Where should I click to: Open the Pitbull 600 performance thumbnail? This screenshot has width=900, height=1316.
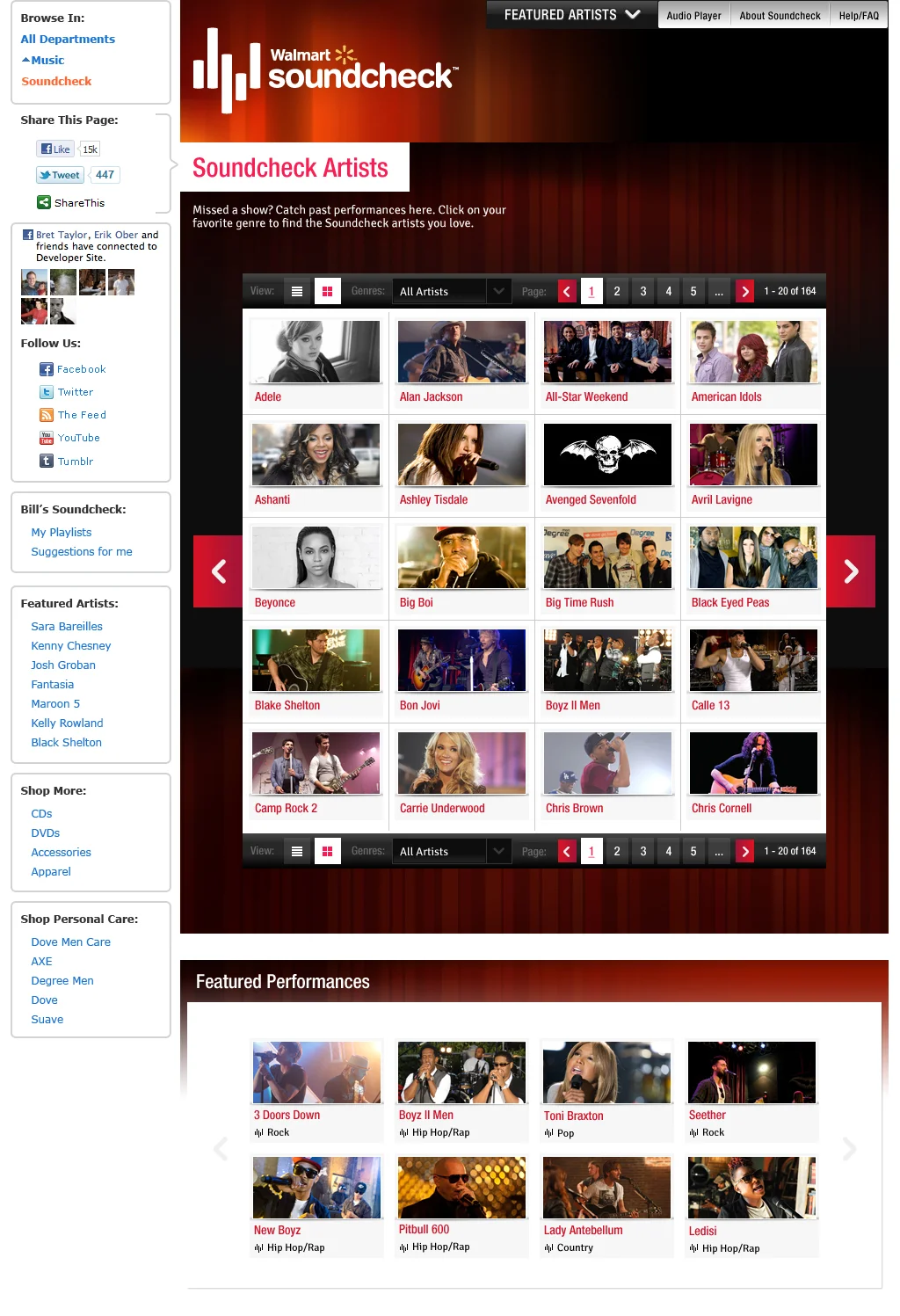pos(461,1187)
